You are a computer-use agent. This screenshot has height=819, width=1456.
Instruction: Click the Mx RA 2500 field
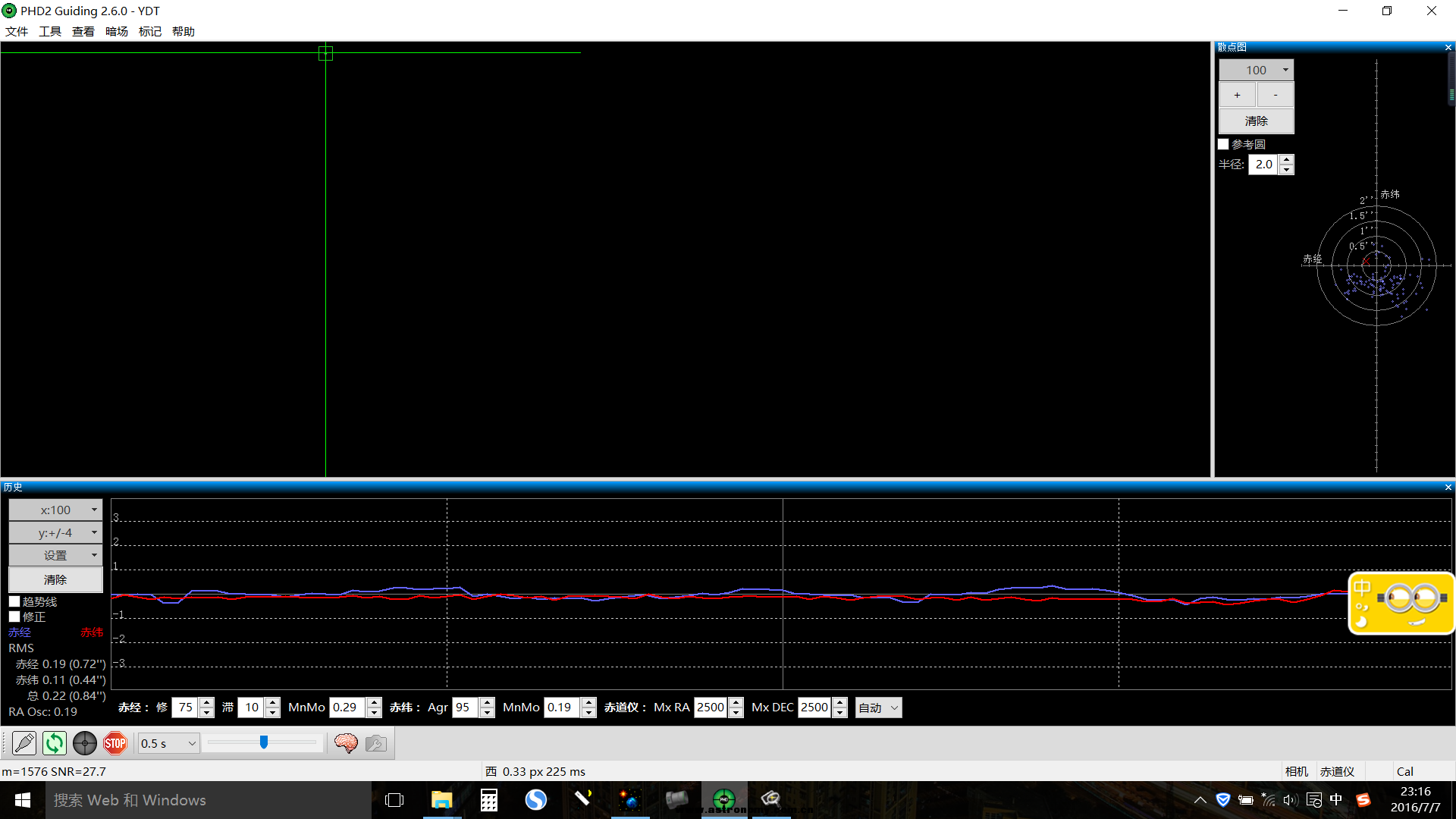(x=711, y=708)
